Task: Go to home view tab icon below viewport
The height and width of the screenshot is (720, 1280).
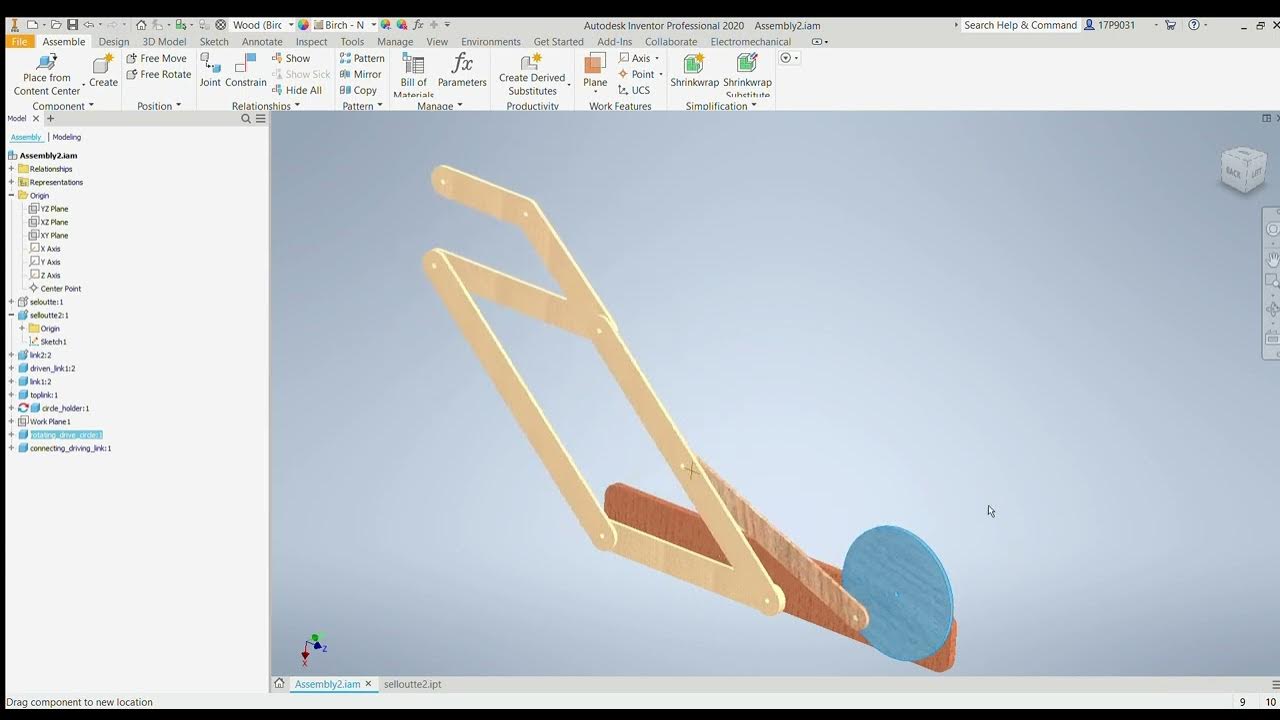Action: pos(279,684)
